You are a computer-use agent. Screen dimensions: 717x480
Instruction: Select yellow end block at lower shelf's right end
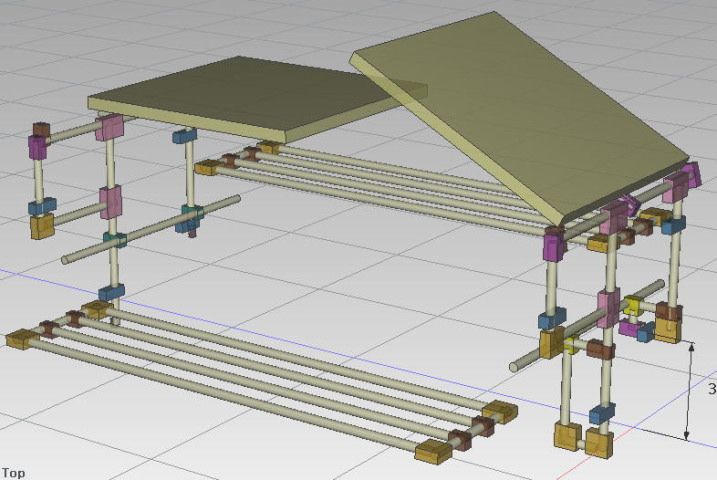499,411
